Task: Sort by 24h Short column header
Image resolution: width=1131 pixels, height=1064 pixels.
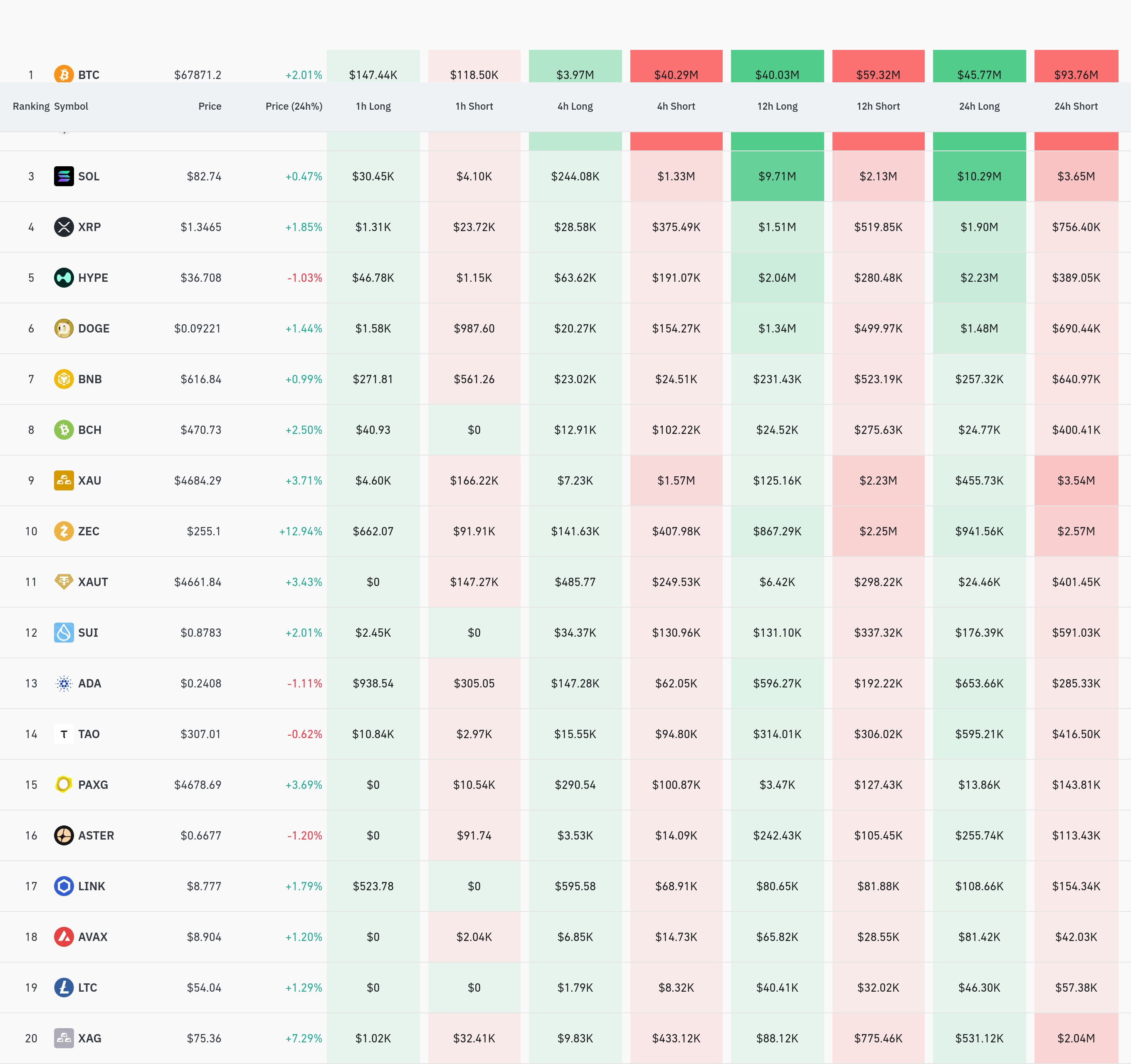Action: 1076,106
